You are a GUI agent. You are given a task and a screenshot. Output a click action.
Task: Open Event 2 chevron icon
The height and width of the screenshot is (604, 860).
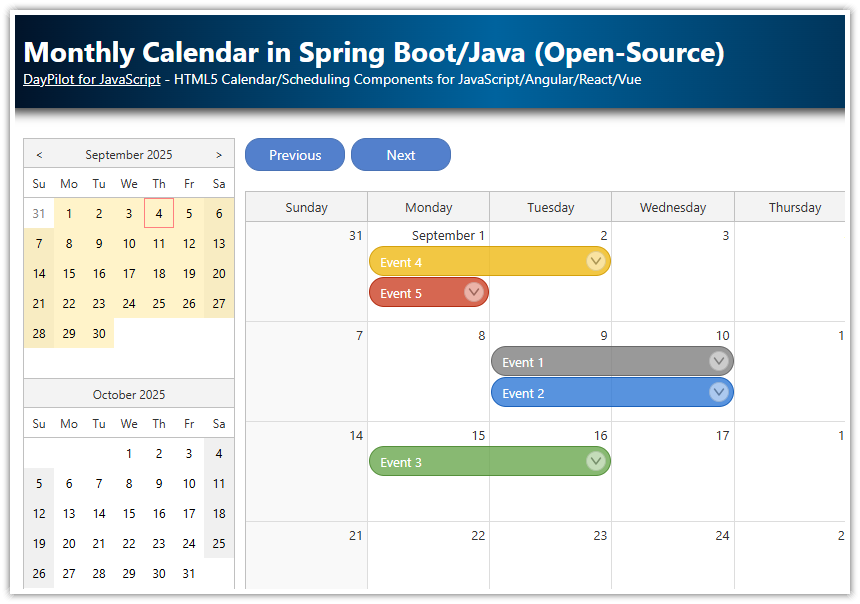click(x=719, y=392)
